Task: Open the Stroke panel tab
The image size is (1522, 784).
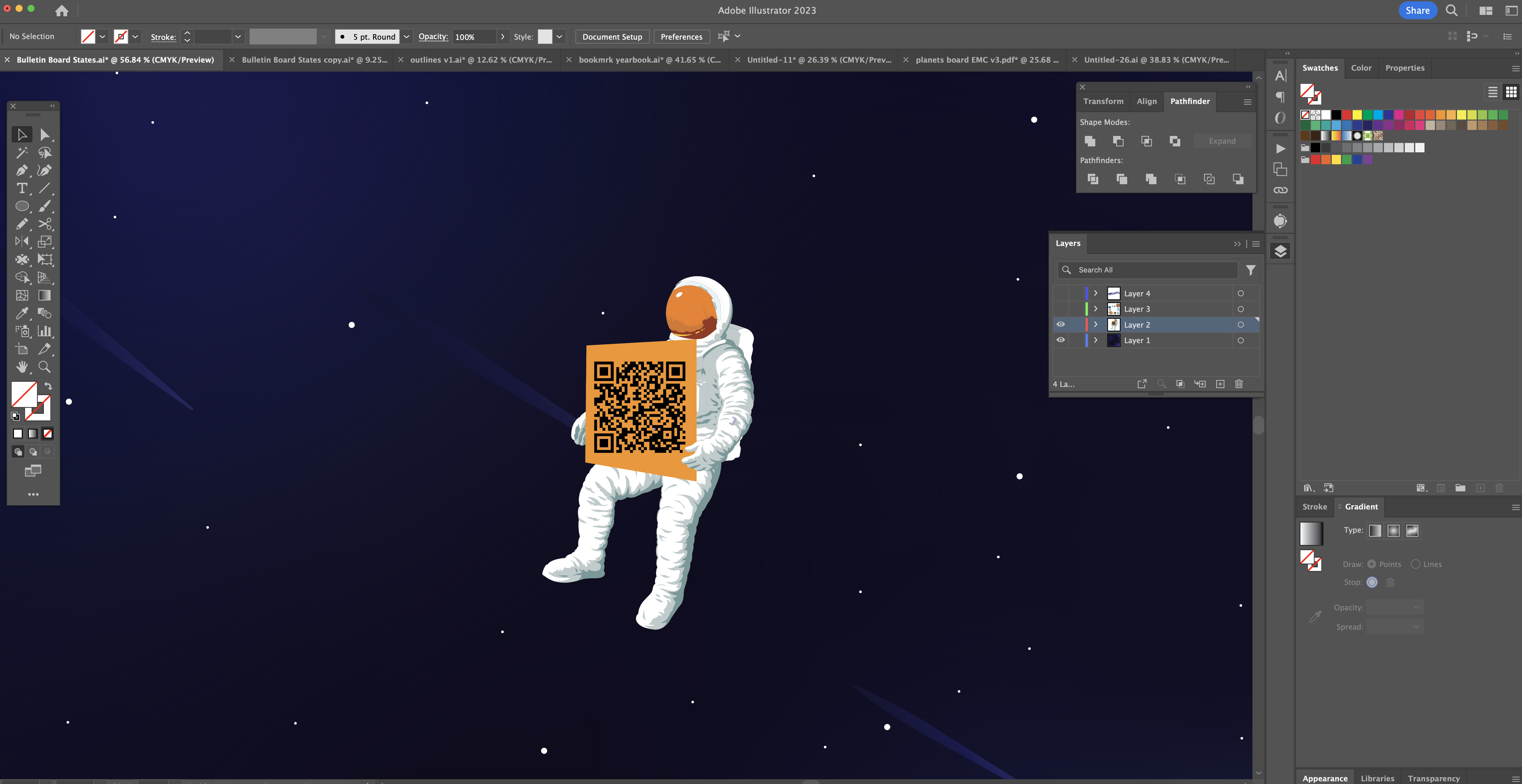Action: [1315, 507]
